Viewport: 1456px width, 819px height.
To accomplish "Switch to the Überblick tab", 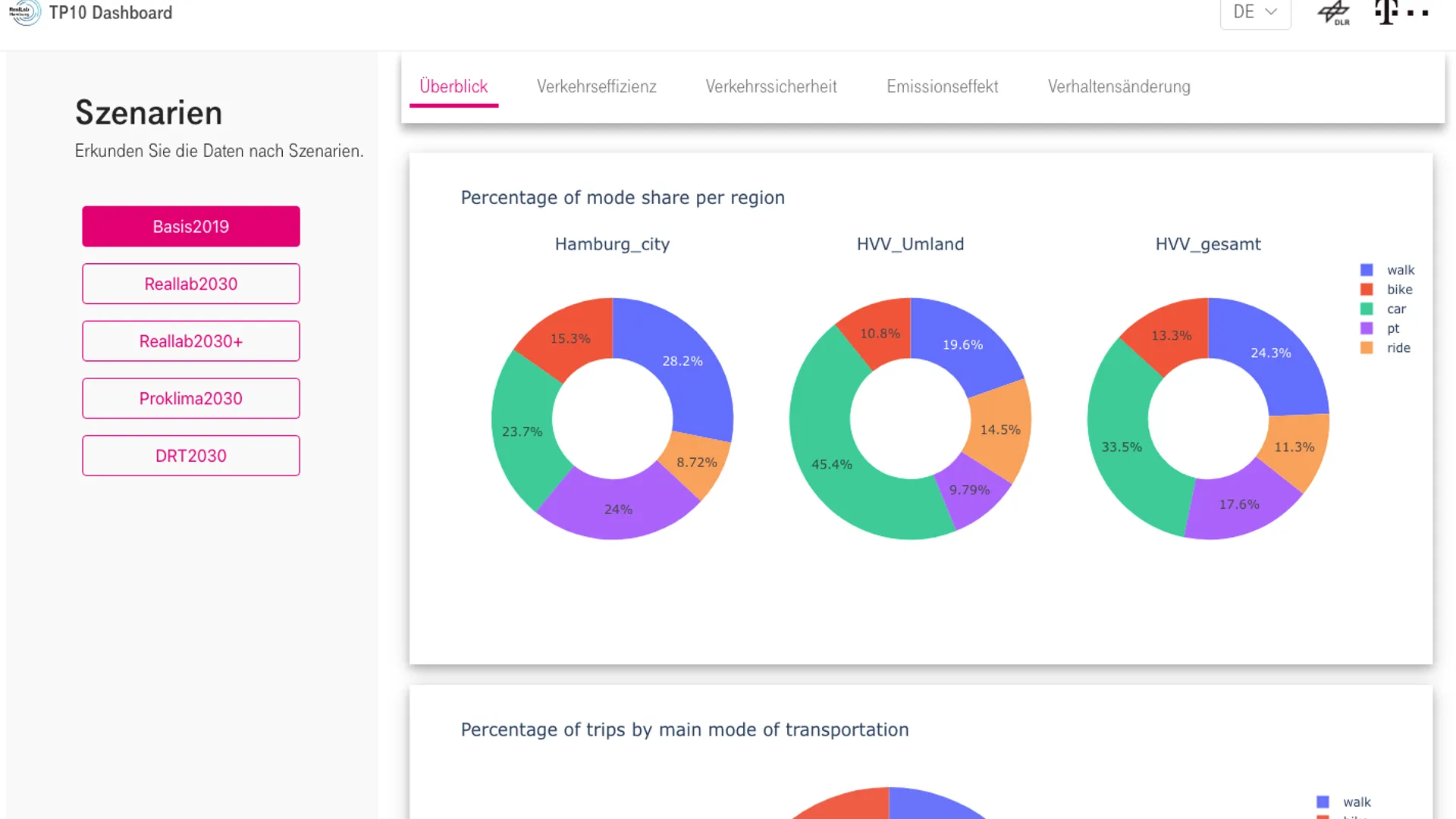I will point(453,86).
